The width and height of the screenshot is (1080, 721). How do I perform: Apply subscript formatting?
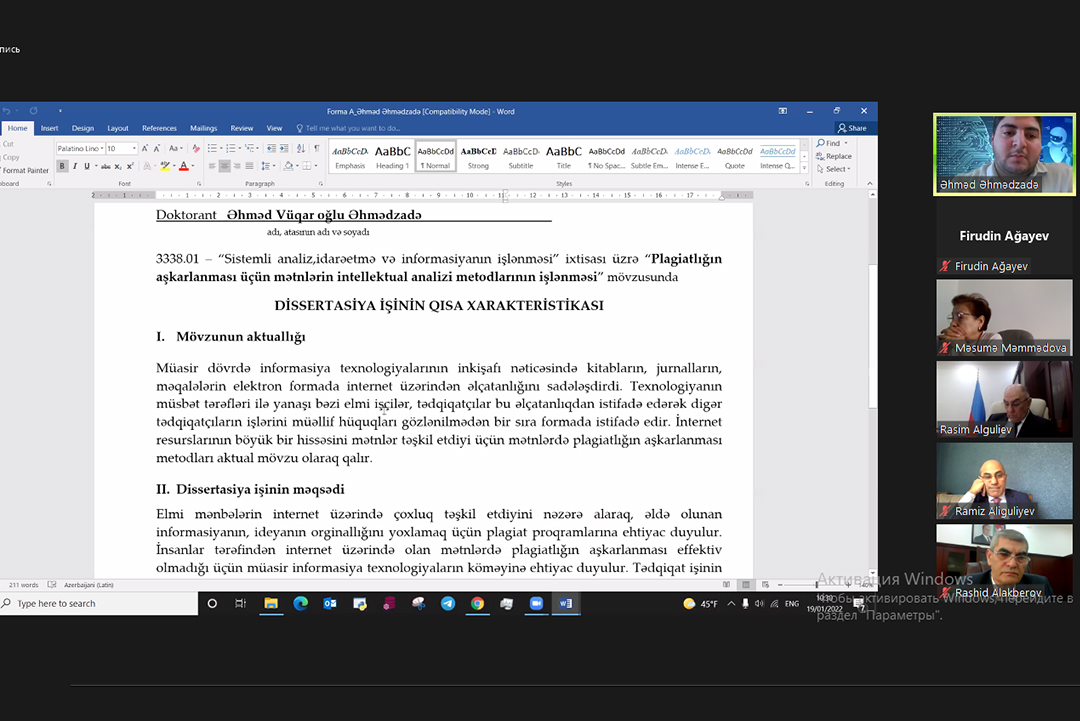(x=118, y=166)
